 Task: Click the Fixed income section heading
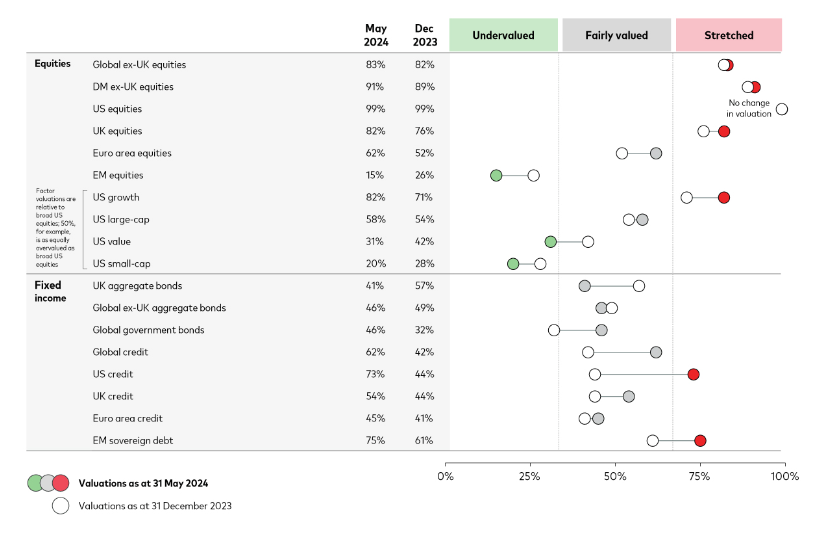pos(48,292)
